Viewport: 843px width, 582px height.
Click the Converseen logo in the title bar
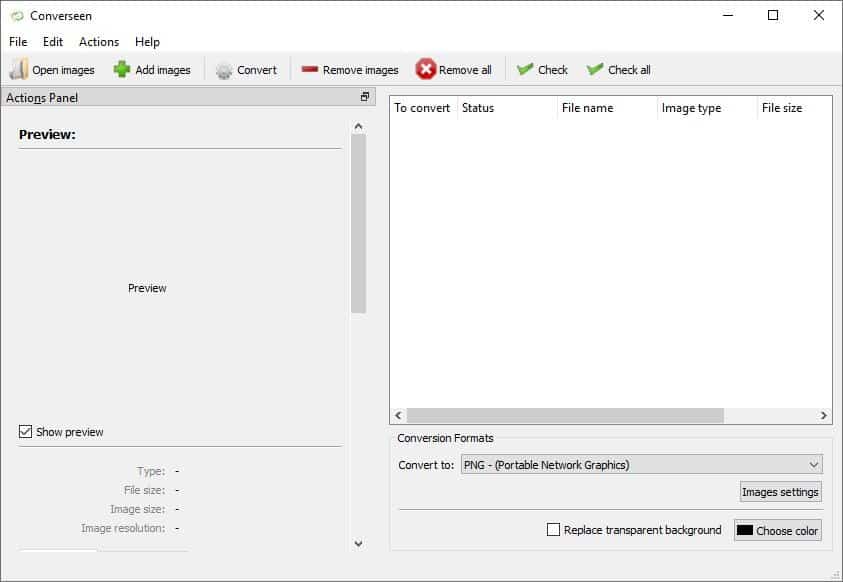[15, 15]
